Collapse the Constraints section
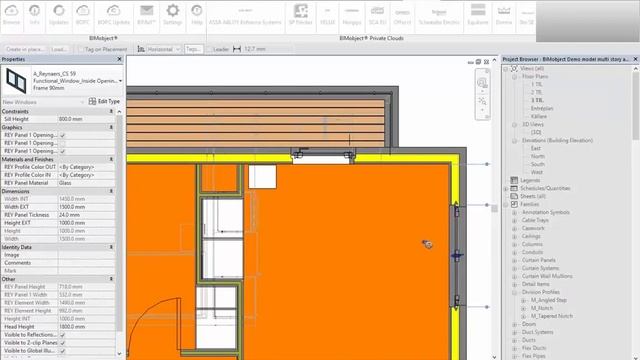The width and height of the screenshot is (640, 360). 111,111
